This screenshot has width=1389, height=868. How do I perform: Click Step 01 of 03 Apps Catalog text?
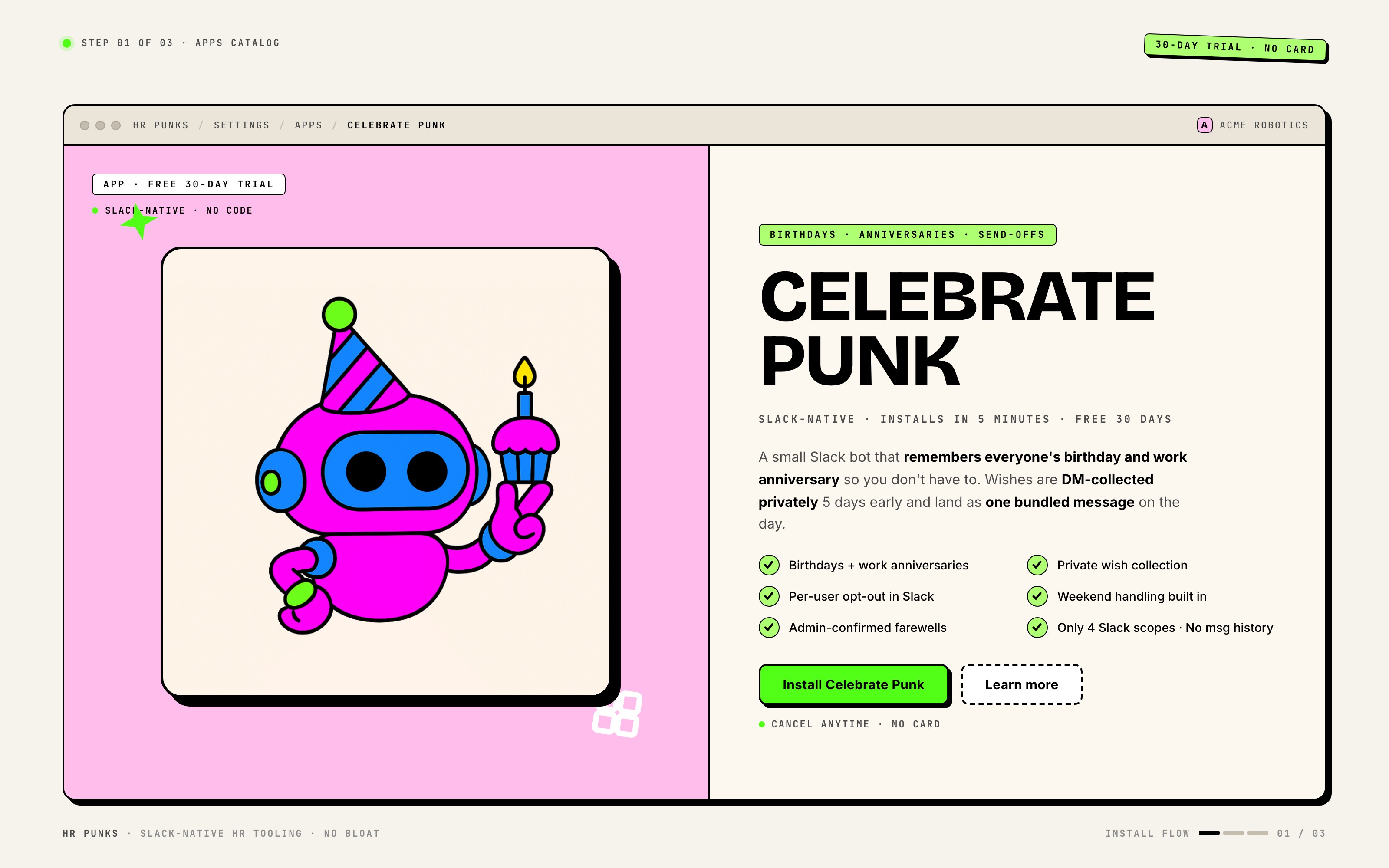click(180, 43)
